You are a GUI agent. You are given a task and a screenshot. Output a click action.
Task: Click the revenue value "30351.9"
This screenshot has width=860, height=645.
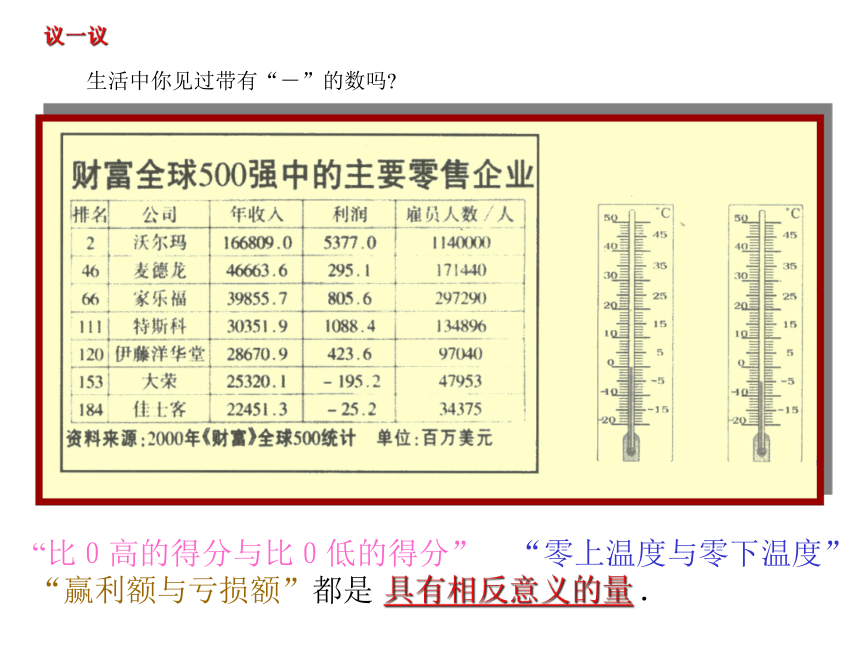click(257, 326)
